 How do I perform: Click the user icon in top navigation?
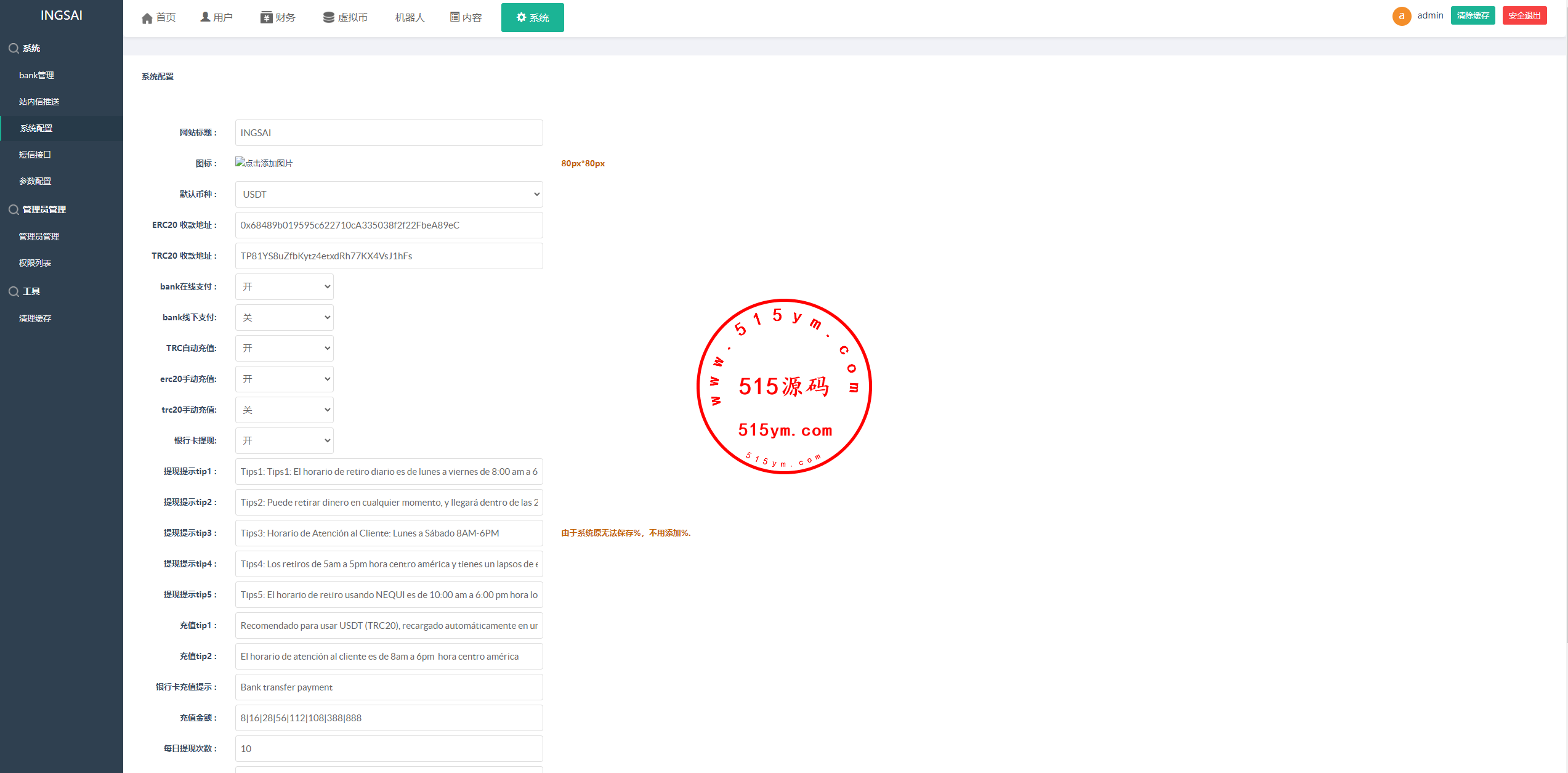coord(205,17)
